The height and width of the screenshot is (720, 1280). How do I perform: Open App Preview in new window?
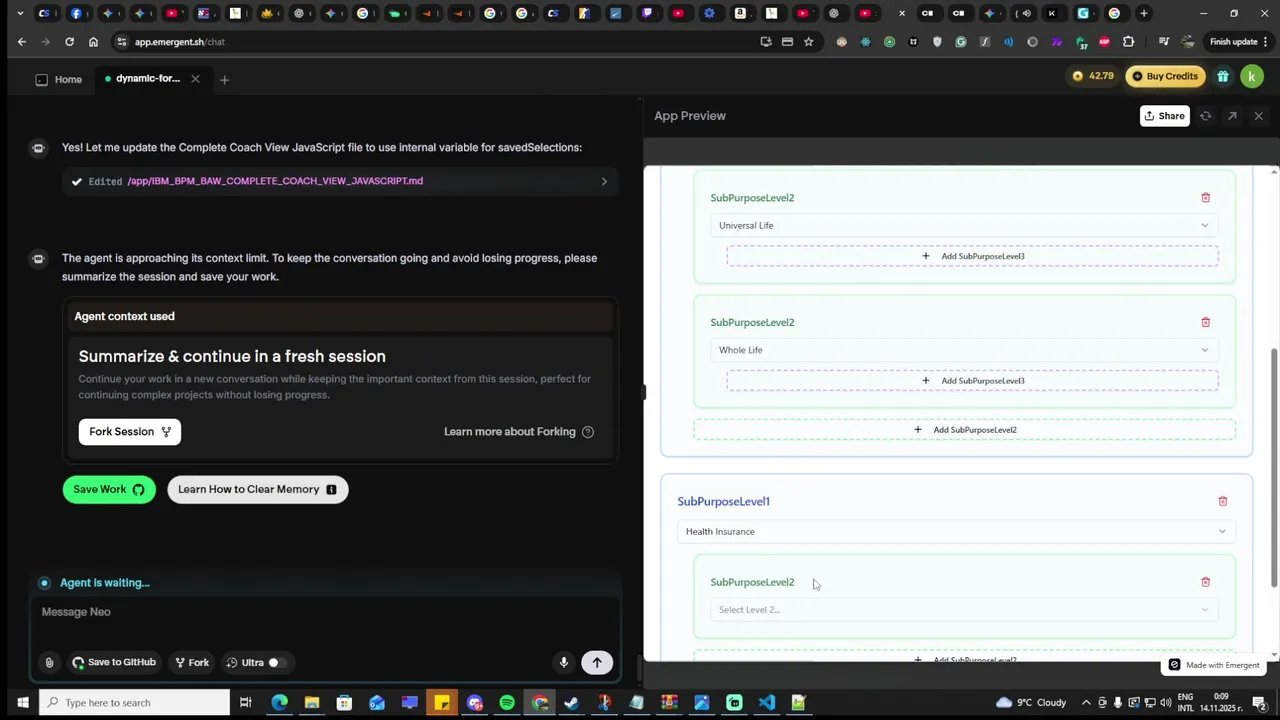1232,116
